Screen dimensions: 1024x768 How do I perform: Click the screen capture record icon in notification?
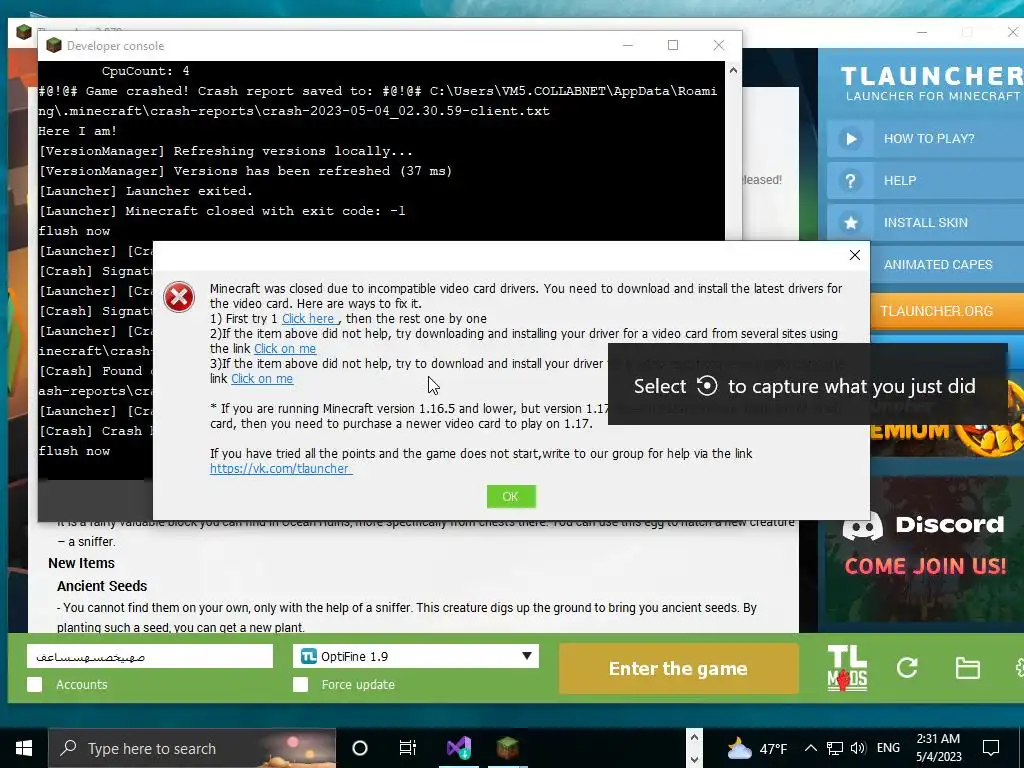[x=707, y=386]
